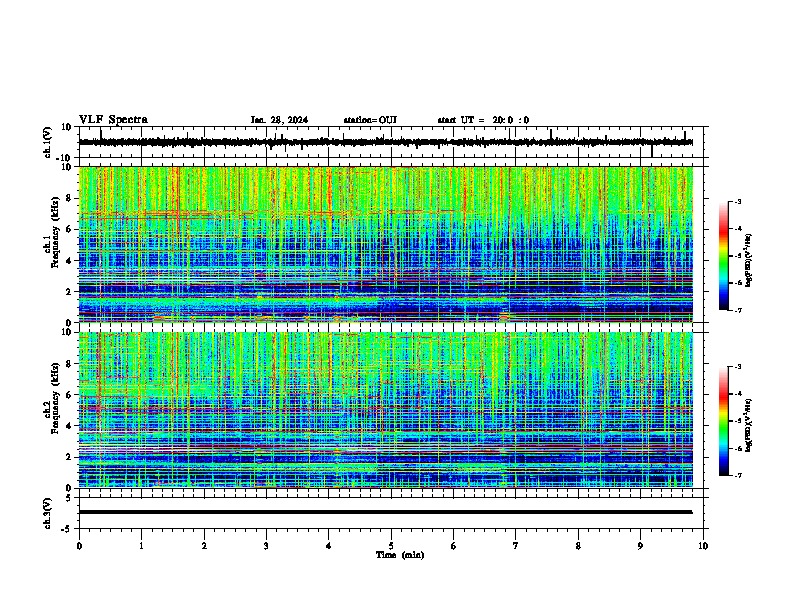The width and height of the screenshot is (792, 612).
Task: Click the time axis tick label "0"
Action: (x=79, y=546)
